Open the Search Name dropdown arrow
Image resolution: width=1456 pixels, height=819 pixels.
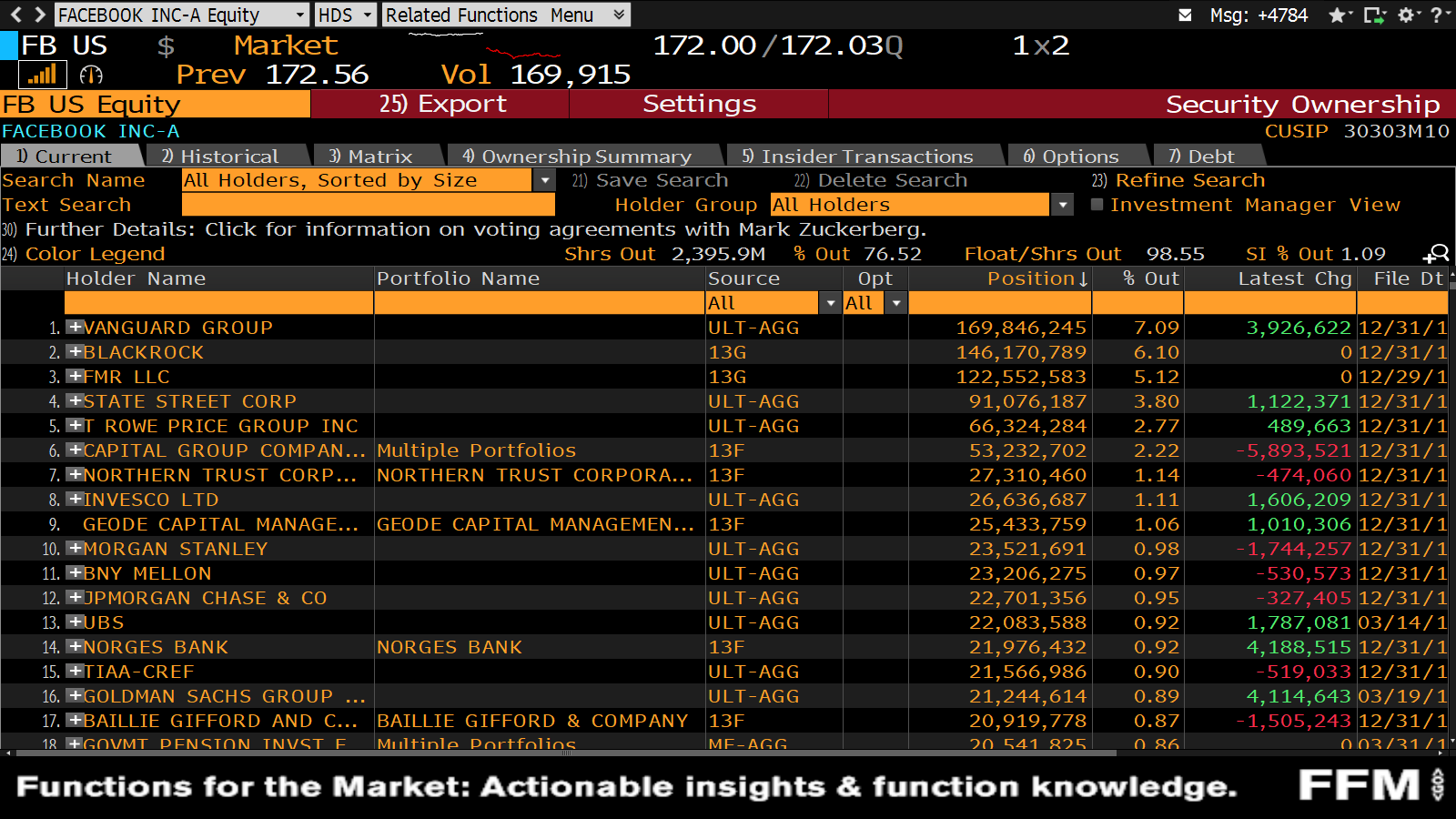click(x=544, y=180)
